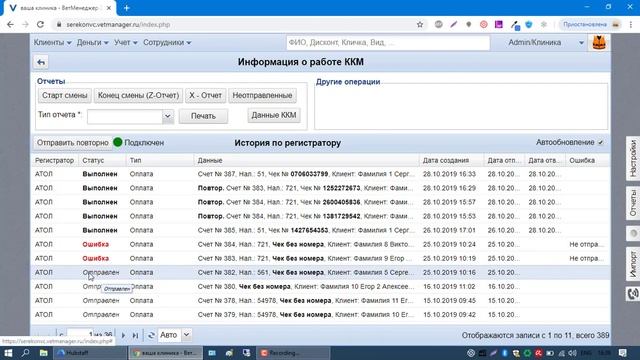Viewport: 640px width, 360px height.
Task: Click the Отправить повторно button
Action: tap(73, 143)
